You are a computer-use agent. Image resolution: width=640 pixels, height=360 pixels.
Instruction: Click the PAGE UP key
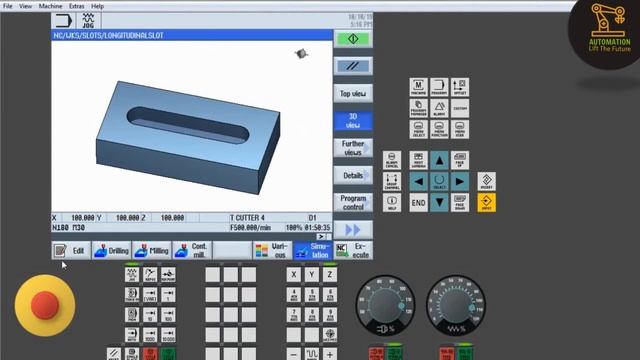[x=460, y=160]
